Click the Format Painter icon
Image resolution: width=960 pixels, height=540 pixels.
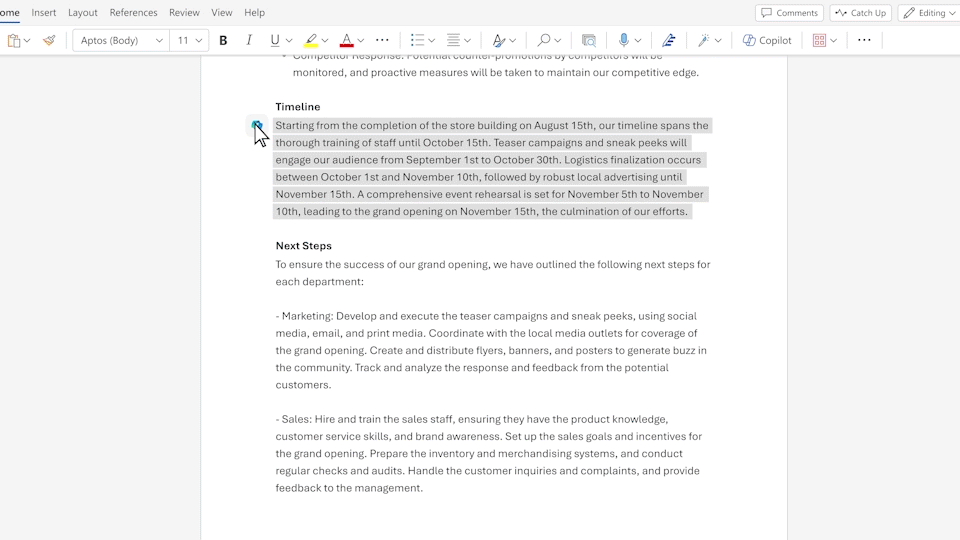tap(49, 41)
